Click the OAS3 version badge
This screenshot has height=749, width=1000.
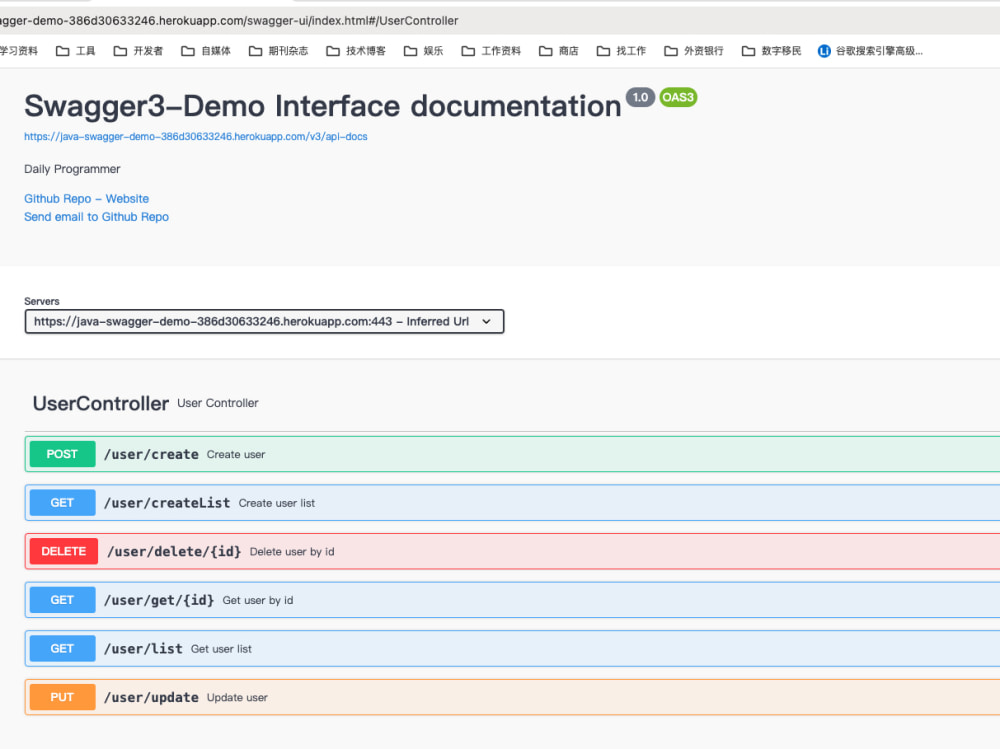pyautogui.click(x=678, y=97)
